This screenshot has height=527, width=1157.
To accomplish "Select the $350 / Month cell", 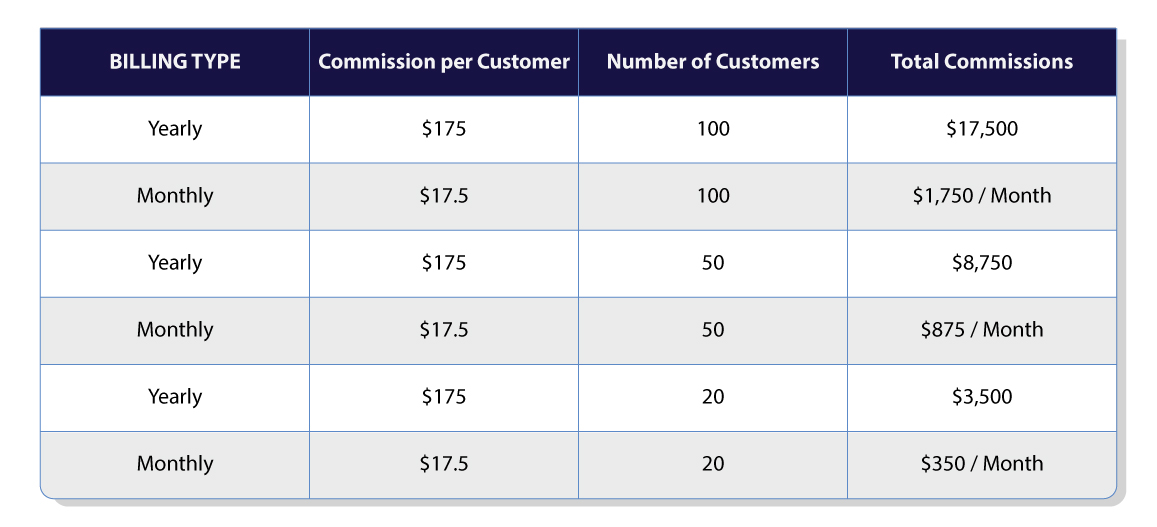I will coord(982,464).
